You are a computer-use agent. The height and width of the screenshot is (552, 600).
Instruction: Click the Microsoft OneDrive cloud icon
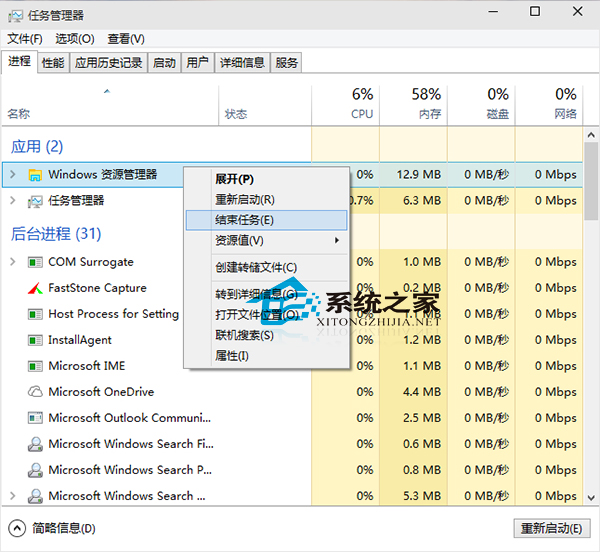pyautogui.click(x=35, y=392)
